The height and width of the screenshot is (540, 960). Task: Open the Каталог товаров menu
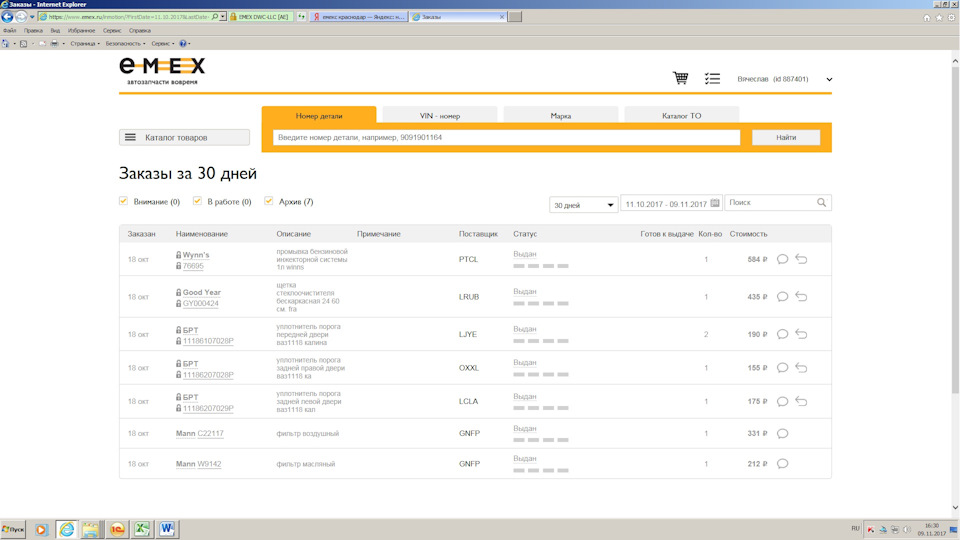pyautogui.click(x=184, y=137)
